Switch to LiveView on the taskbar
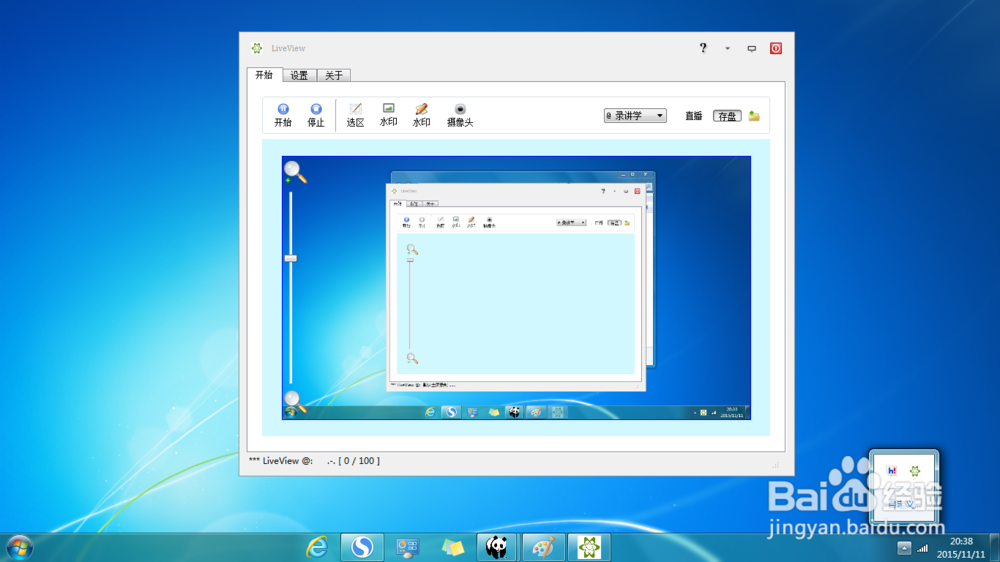1000x562 pixels. pos(589,547)
